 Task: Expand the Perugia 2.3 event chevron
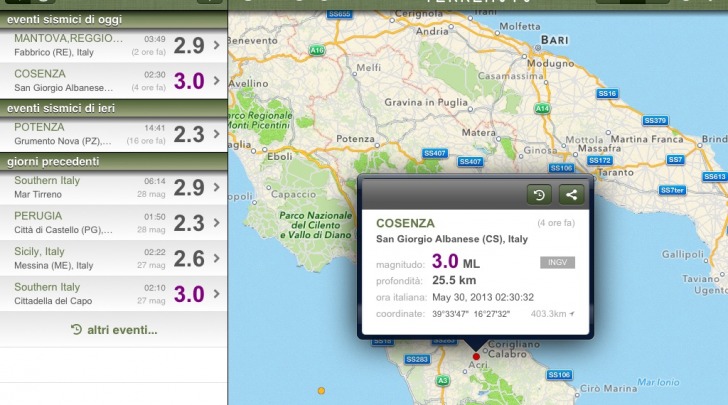tap(216, 222)
